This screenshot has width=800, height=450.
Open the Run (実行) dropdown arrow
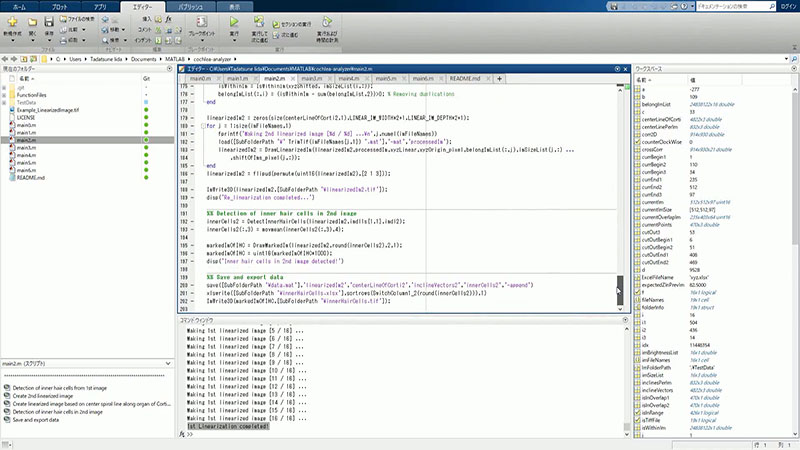click(234, 40)
